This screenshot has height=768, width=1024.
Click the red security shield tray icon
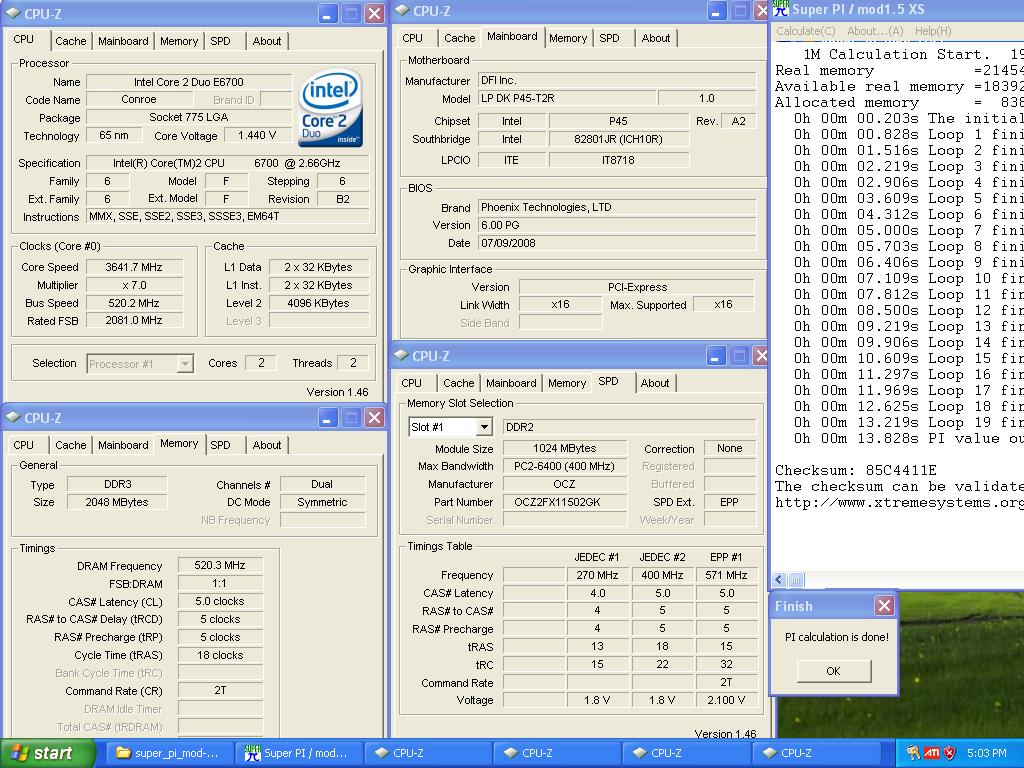coord(950,753)
